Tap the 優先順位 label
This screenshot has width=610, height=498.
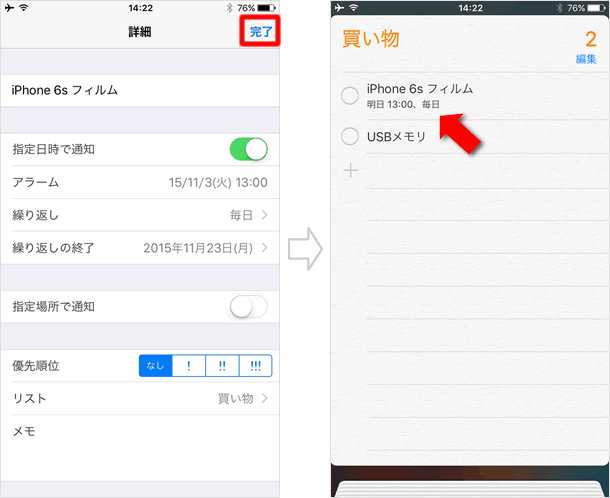point(36,366)
